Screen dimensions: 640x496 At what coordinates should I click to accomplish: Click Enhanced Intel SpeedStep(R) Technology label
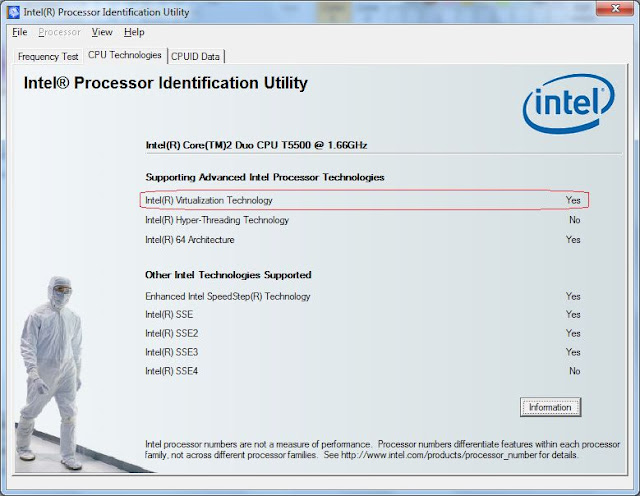[228, 296]
